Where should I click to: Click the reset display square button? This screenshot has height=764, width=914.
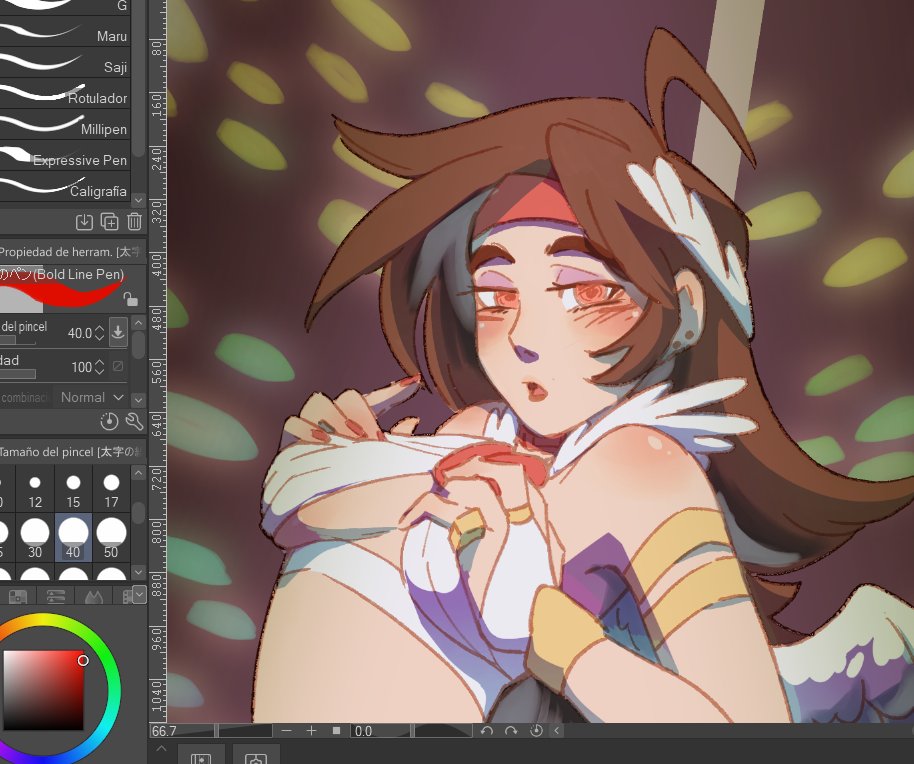[336, 731]
